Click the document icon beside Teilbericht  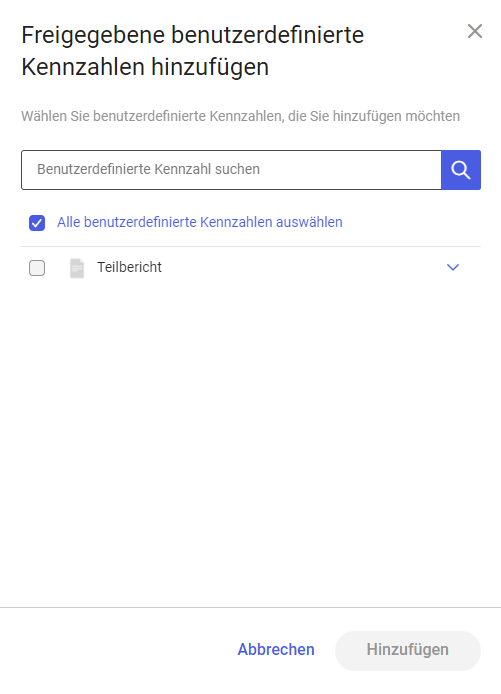[x=77, y=268]
